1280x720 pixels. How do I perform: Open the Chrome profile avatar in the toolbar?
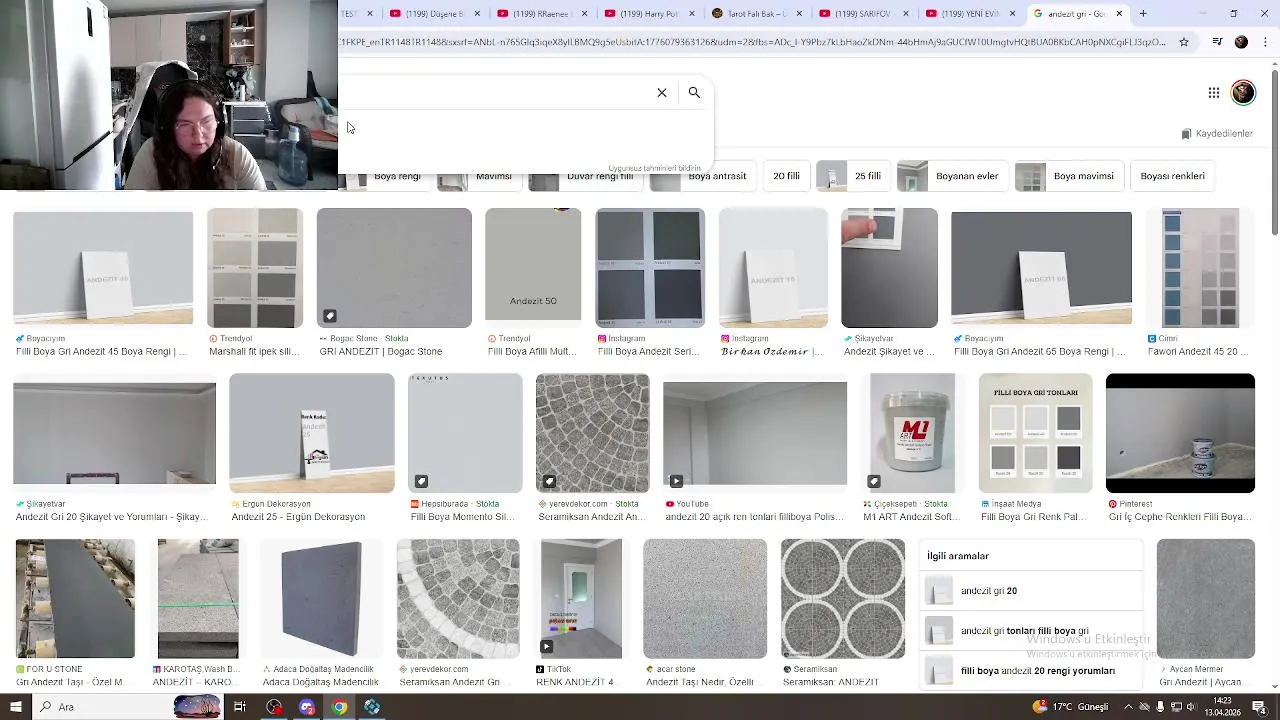coord(1241,42)
